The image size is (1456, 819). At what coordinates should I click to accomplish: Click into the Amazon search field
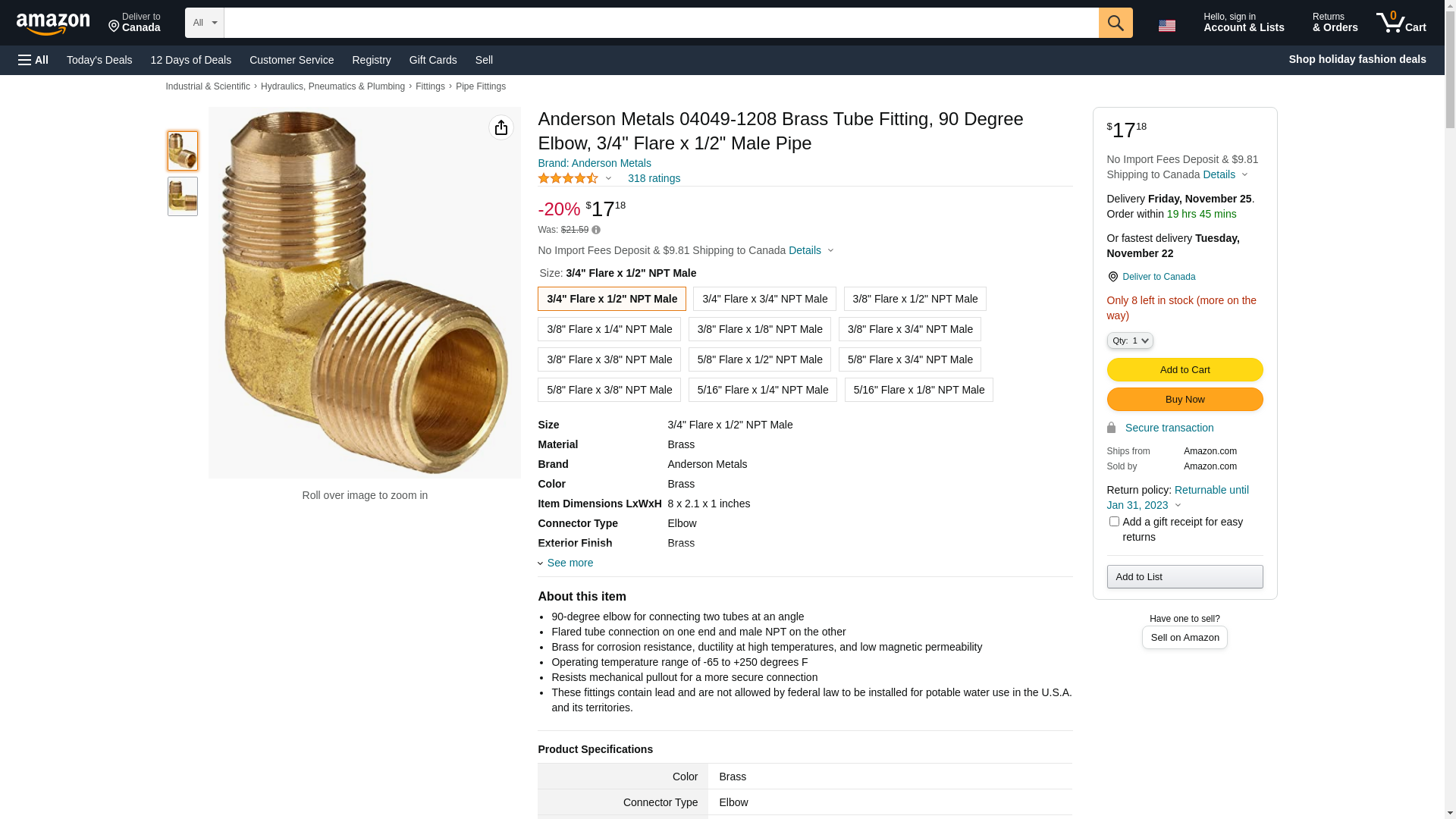click(x=661, y=23)
